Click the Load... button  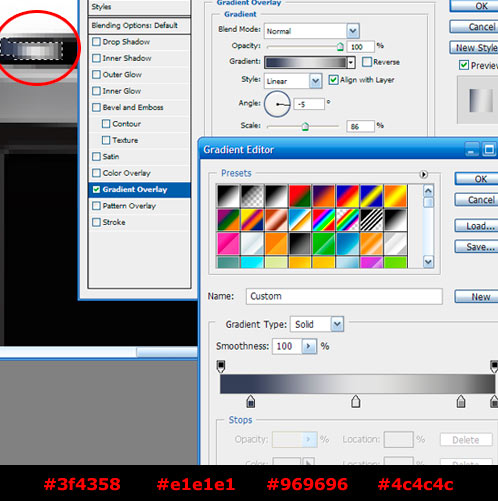click(477, 226)
